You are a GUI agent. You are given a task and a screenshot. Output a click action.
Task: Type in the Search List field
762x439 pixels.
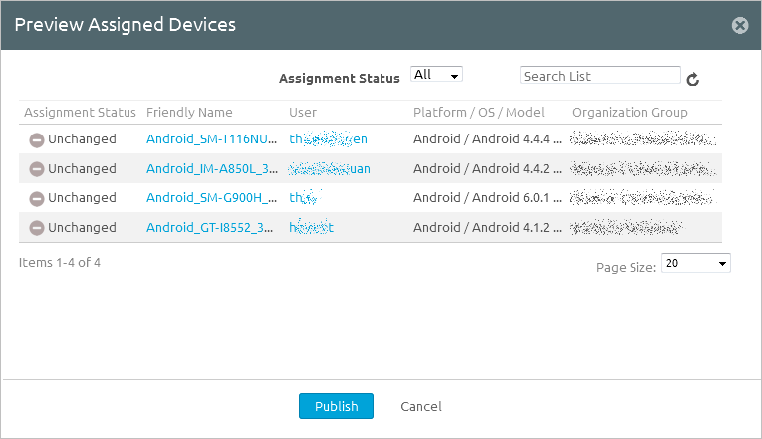click(x=600, y=76)
